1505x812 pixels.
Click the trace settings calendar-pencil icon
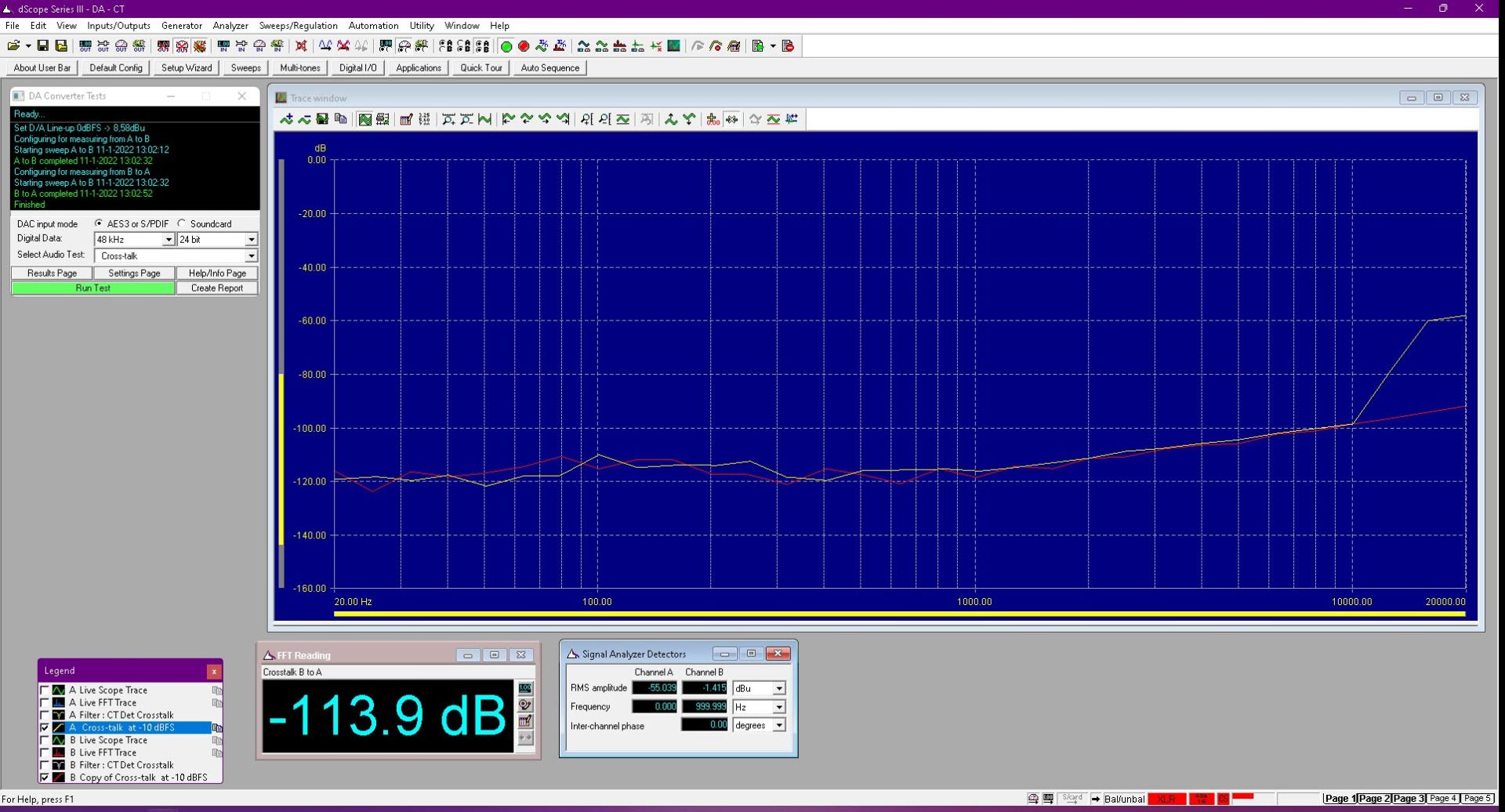tap(406, 119)
